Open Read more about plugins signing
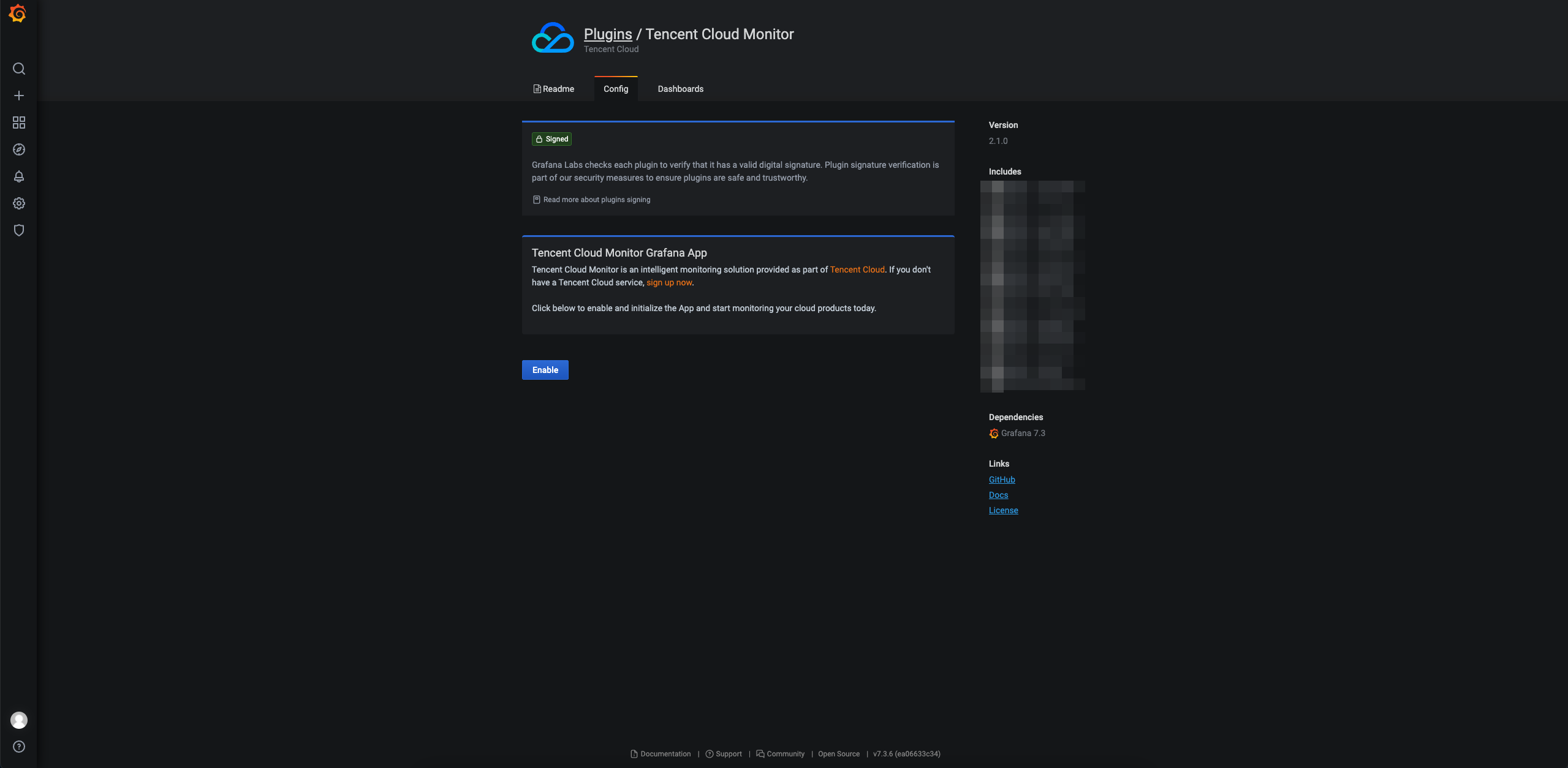Image resolution: width=1568 pixels, height=768 pixels. point(596,200)
